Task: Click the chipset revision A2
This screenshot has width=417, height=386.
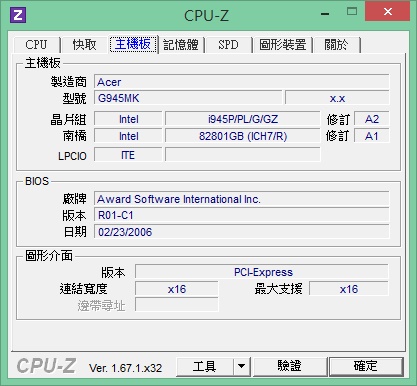Action: click(x=372, y=119)
